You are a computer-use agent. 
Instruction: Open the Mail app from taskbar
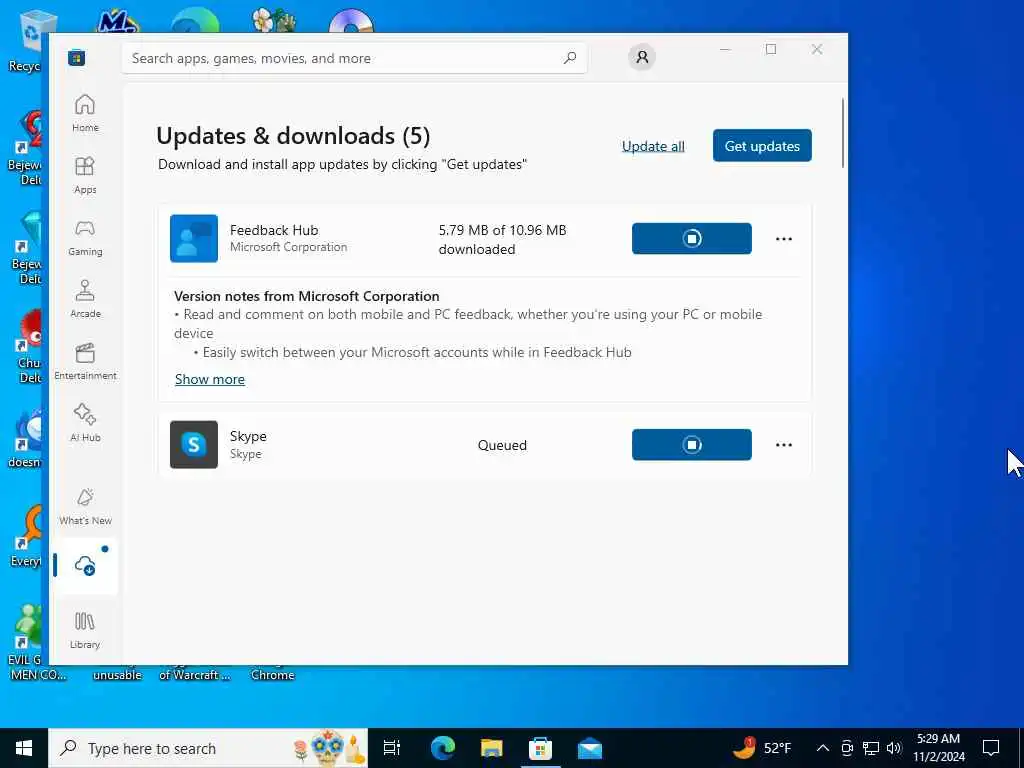pyautogui.click(x=590, y=748)
